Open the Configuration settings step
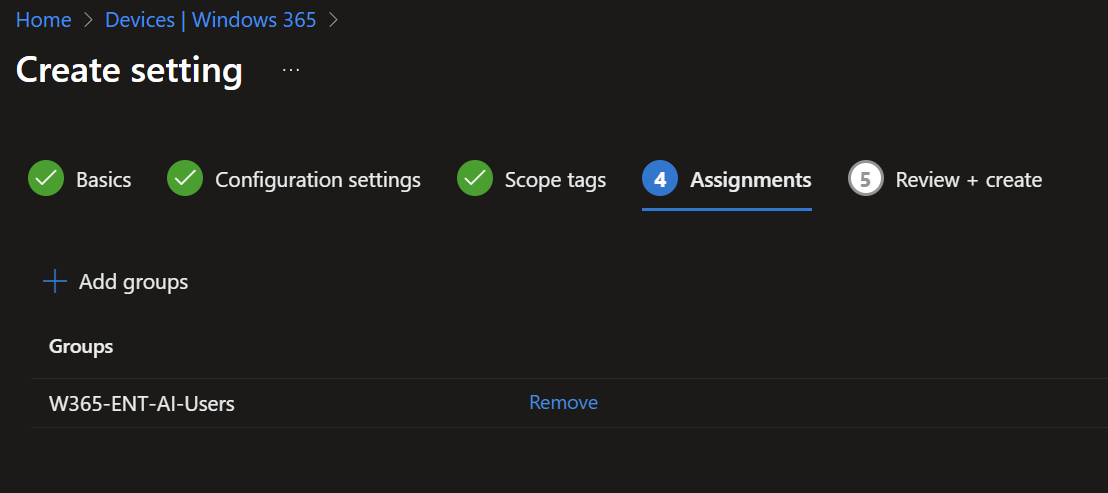Image resolution: width=1108 pixels, height=493 pixels. pyautogui.click(x=317, y=180)
